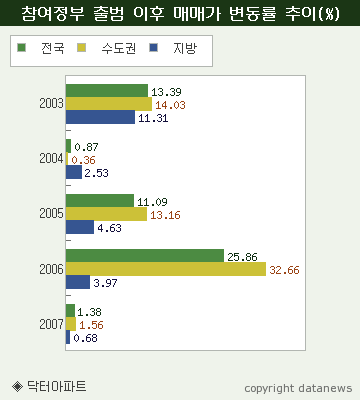Click the 2006 blue bar 3.97
The width and height of the screenshot is (360, 400).
pos(78,282)
